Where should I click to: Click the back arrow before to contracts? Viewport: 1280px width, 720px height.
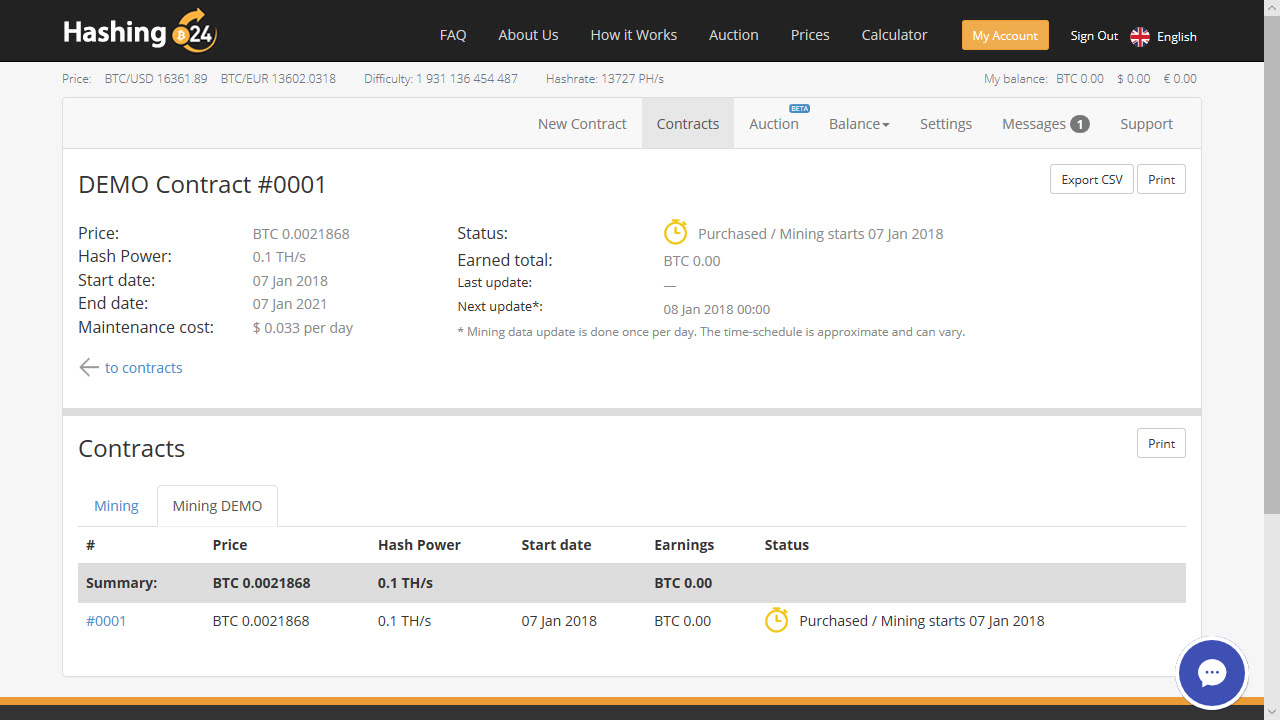click(x=89, y=367)
